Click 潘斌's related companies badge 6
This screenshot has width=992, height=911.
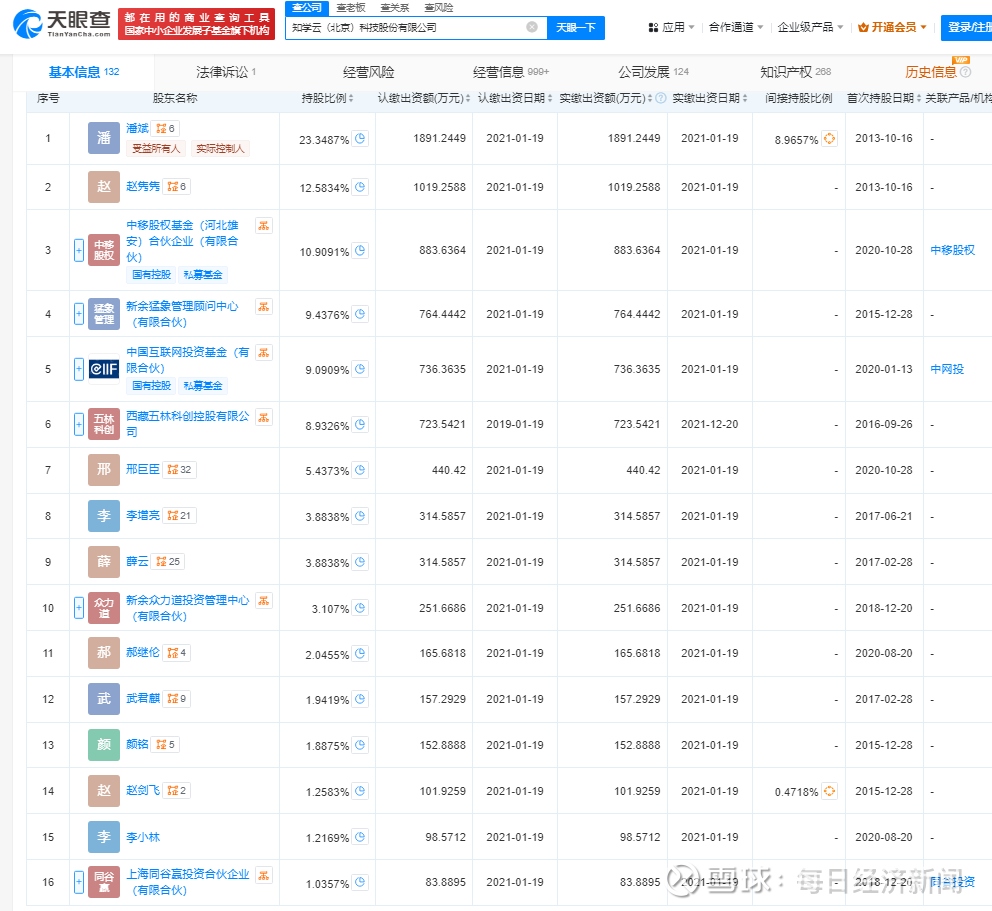166,128
